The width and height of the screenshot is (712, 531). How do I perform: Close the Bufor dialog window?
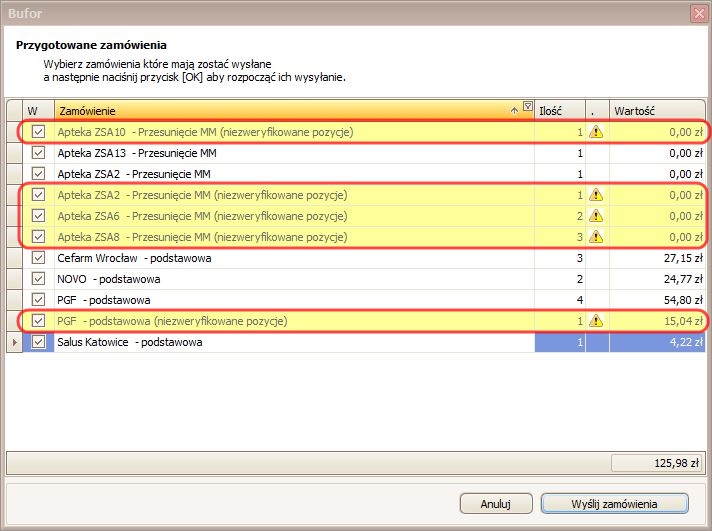[698, 13]
